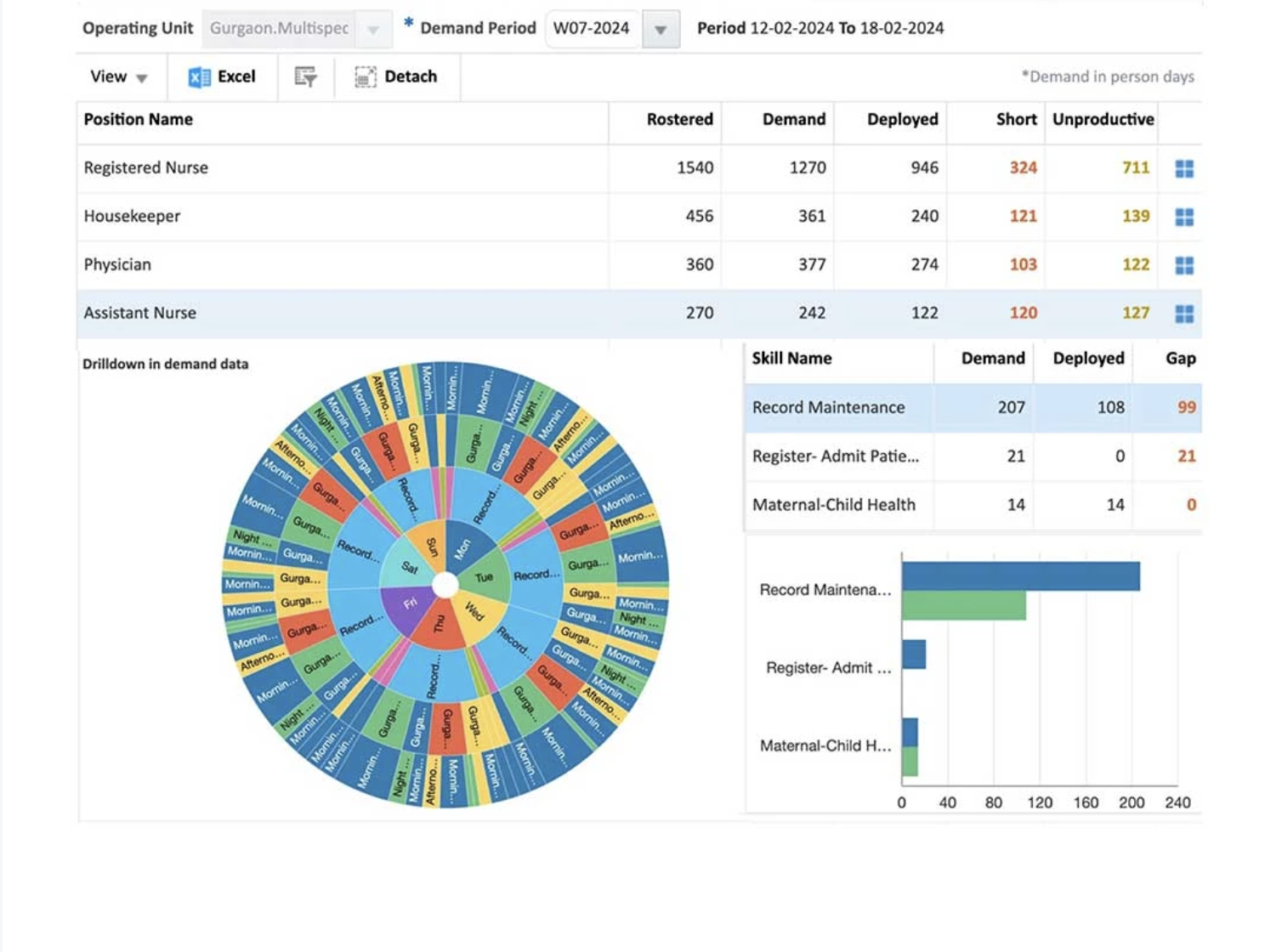Click the Detach table icon
The height and width of the screenshot is (952, 1265).
point(366,77)
